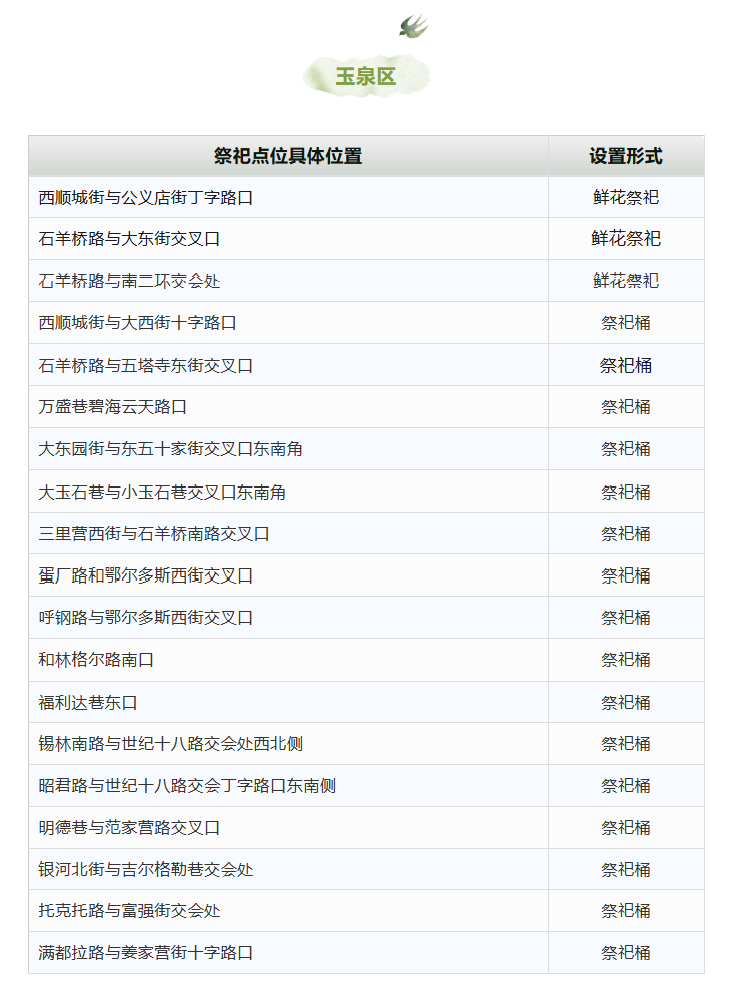Select 西顺城街与大西街十字路口 entry
Screen dimensions: 736x1006
137,323
